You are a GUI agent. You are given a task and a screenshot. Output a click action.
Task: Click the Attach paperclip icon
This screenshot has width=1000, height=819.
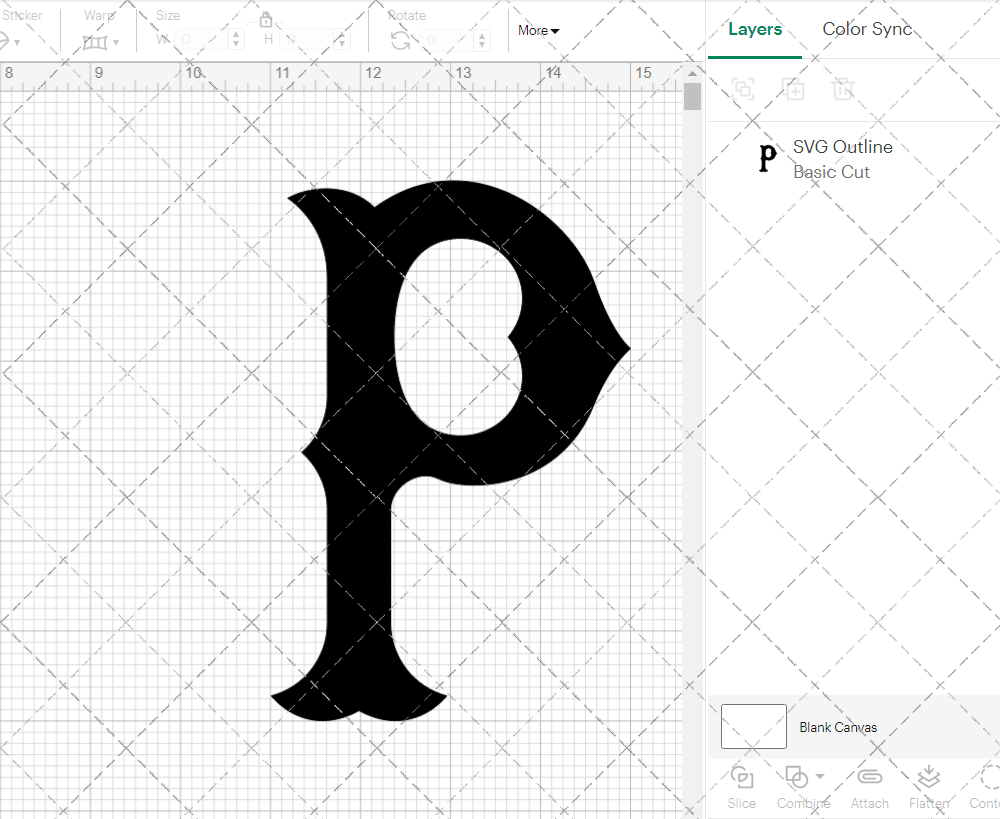click(x=869, y=777)
